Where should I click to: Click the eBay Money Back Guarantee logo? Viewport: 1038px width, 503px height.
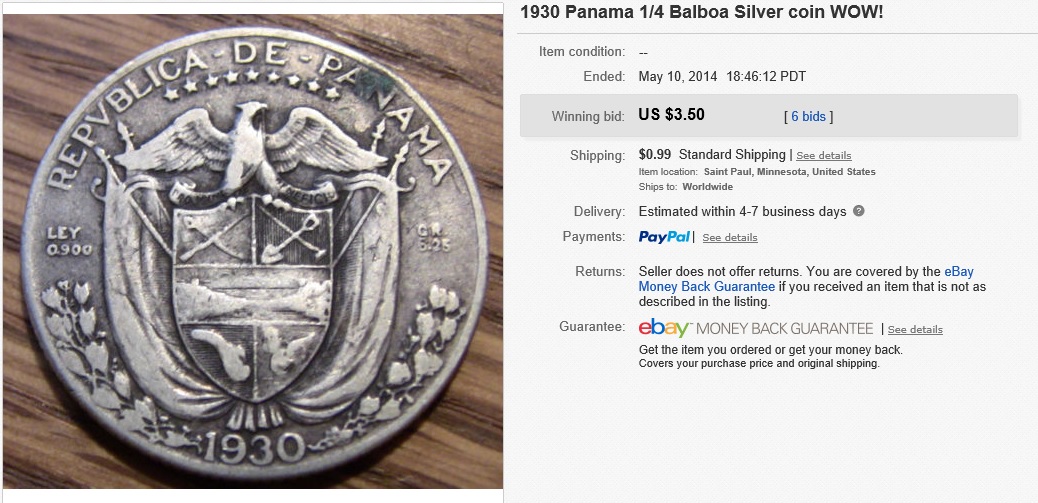click(756, 328)
